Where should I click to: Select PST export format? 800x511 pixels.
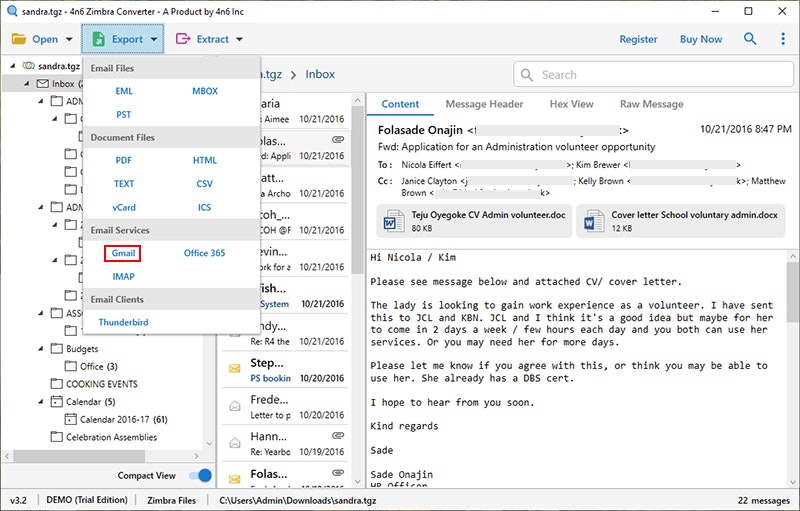tap(123, 114)
